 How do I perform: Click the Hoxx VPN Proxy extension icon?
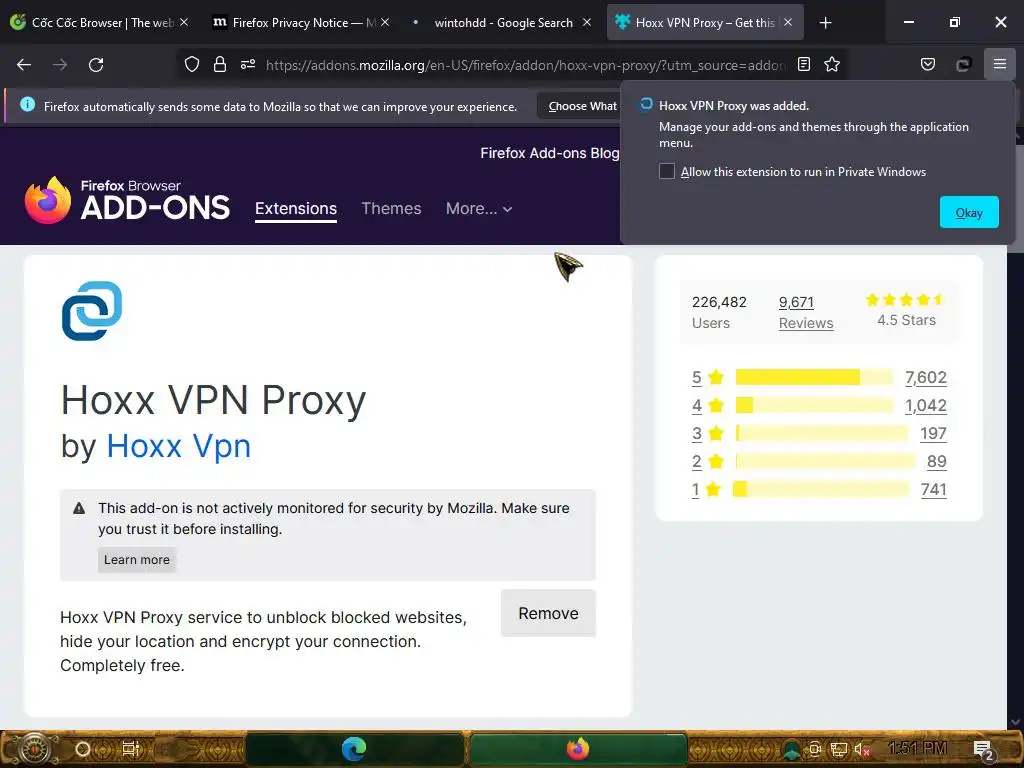coord(92,311)
